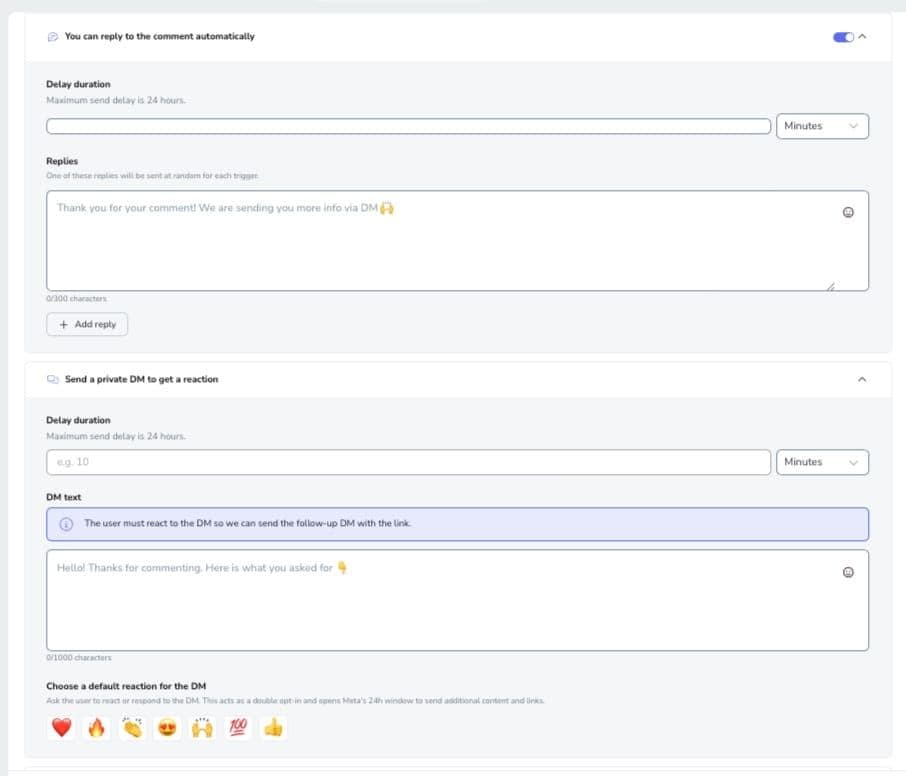Collapse the automatic comment reply section
Screen dimensions: 906x776
tap(862, 36)
